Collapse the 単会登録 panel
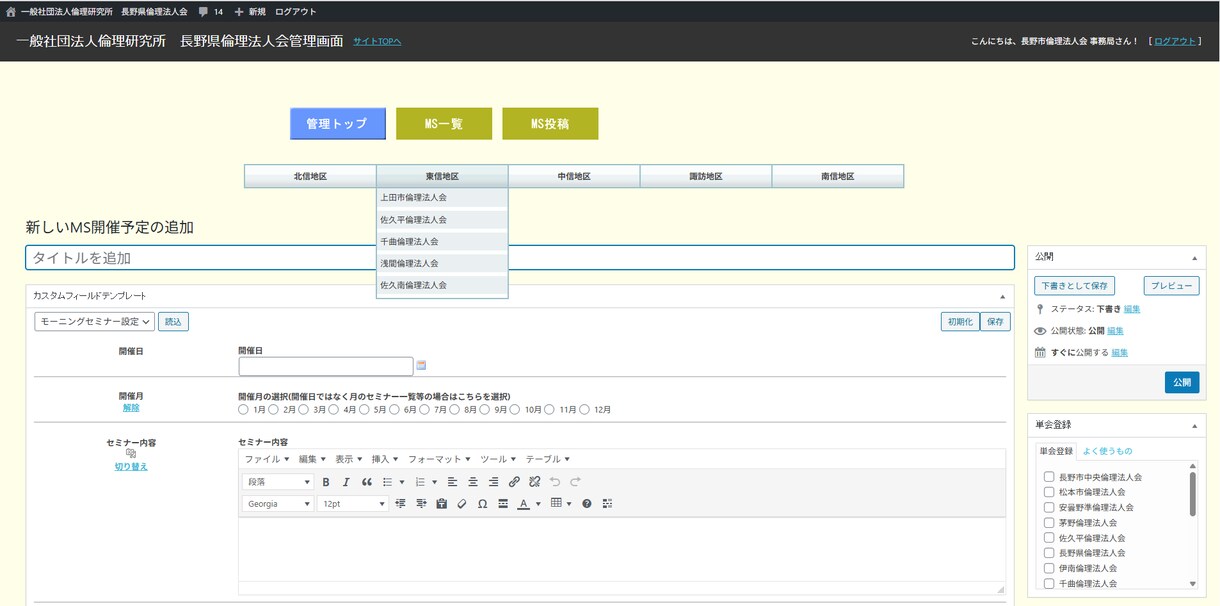 point(1194,424)
